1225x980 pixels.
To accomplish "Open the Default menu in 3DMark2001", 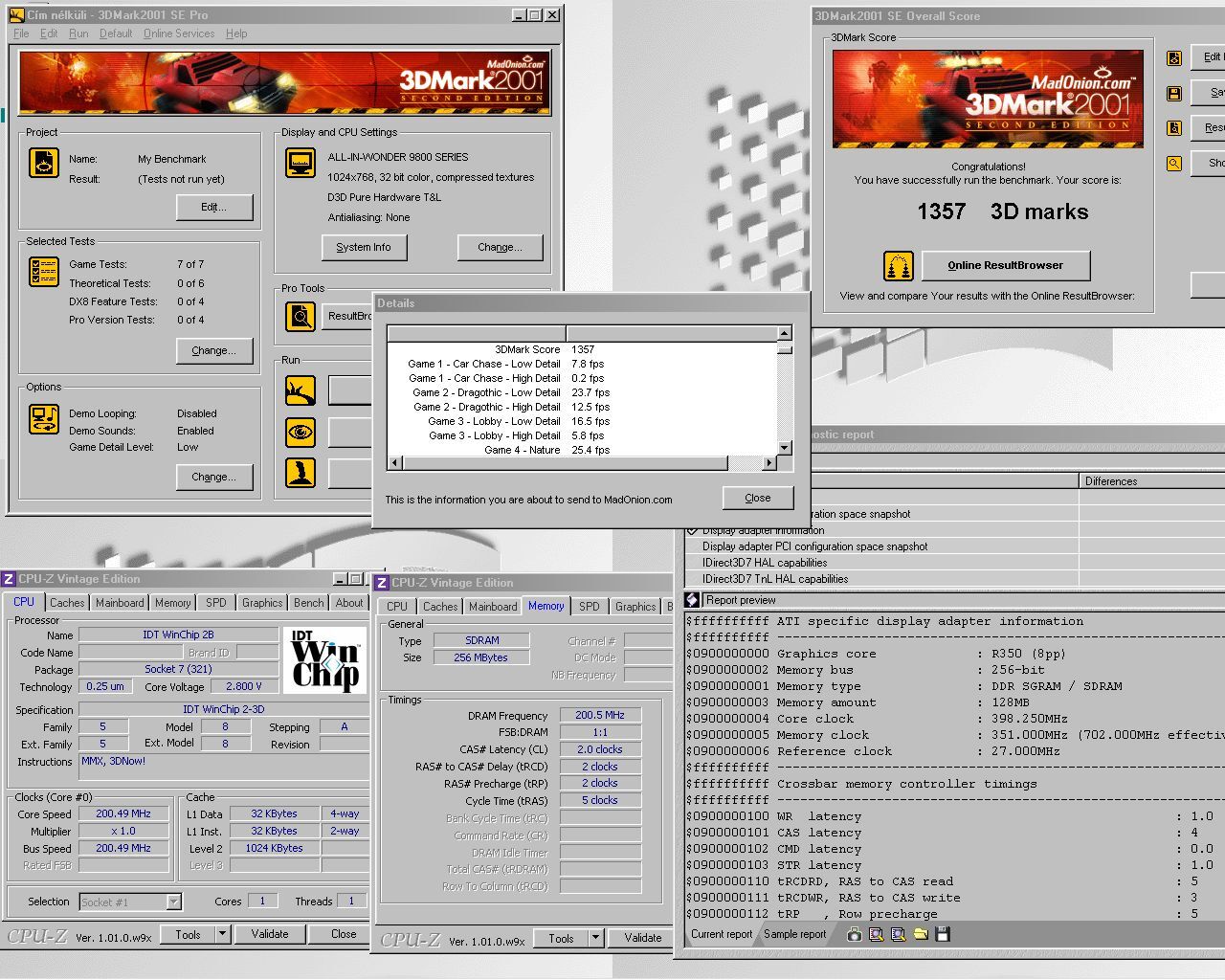I will pyautogui.click(x=116, y=33).
